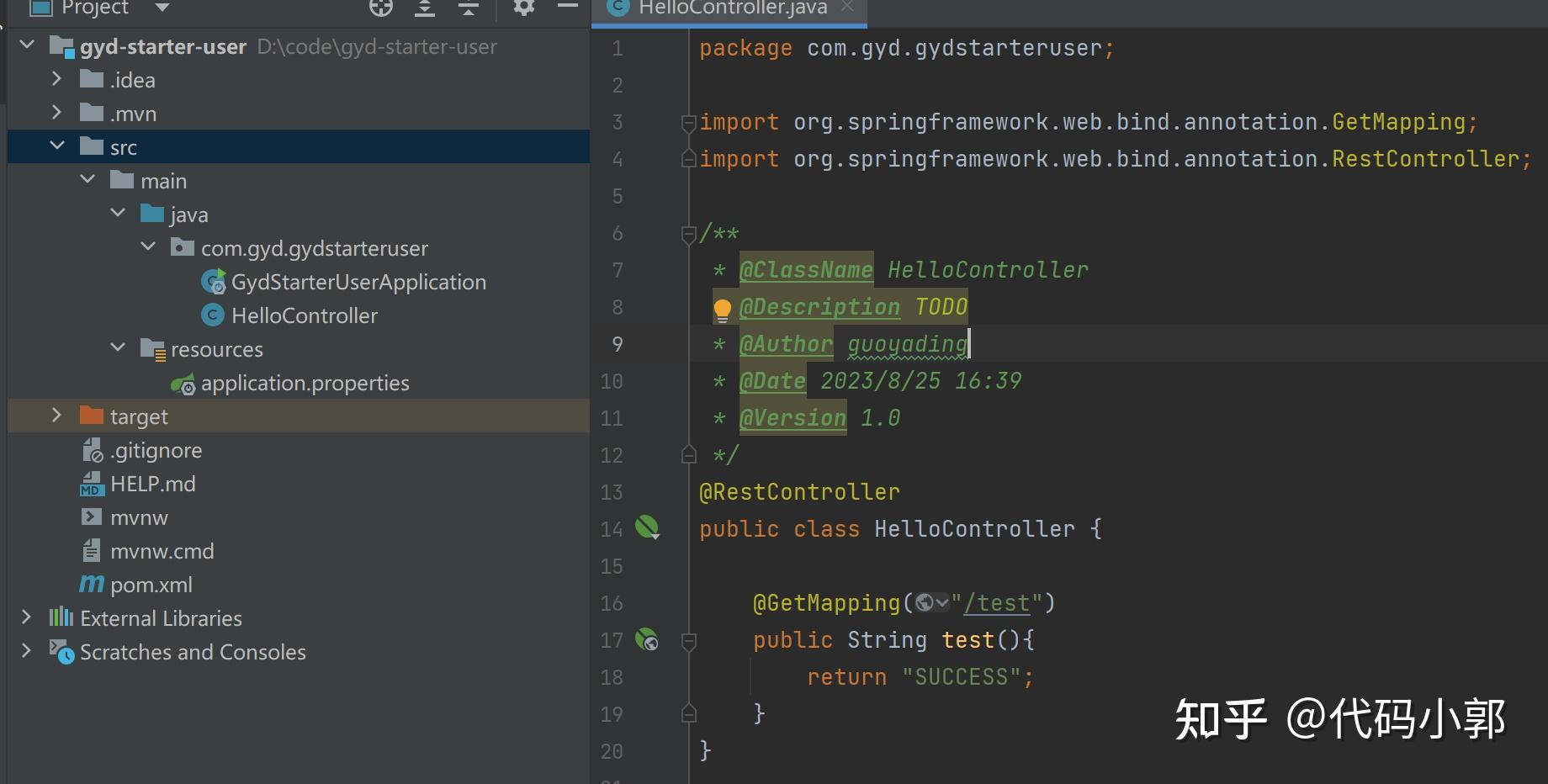Click the GetMapping import on line 3
Viewport: 1548px width, 784px height.
[x=1088, y=123]
